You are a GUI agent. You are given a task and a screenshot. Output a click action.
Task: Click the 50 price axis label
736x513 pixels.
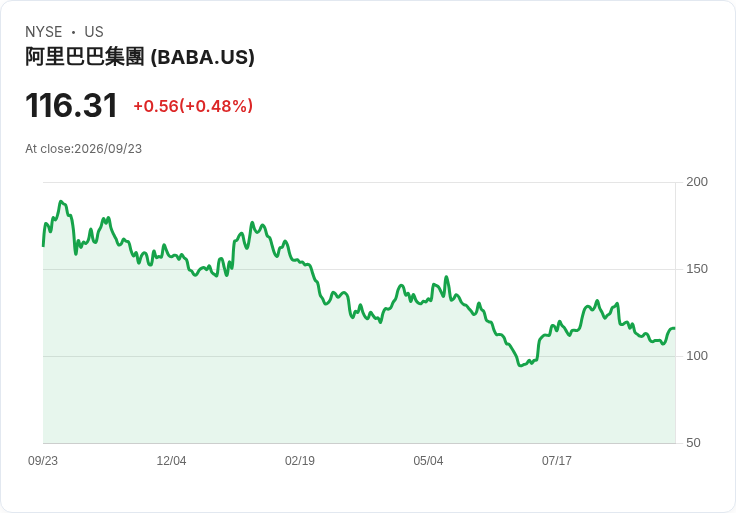pyautogui.click(x=693, y=443)
